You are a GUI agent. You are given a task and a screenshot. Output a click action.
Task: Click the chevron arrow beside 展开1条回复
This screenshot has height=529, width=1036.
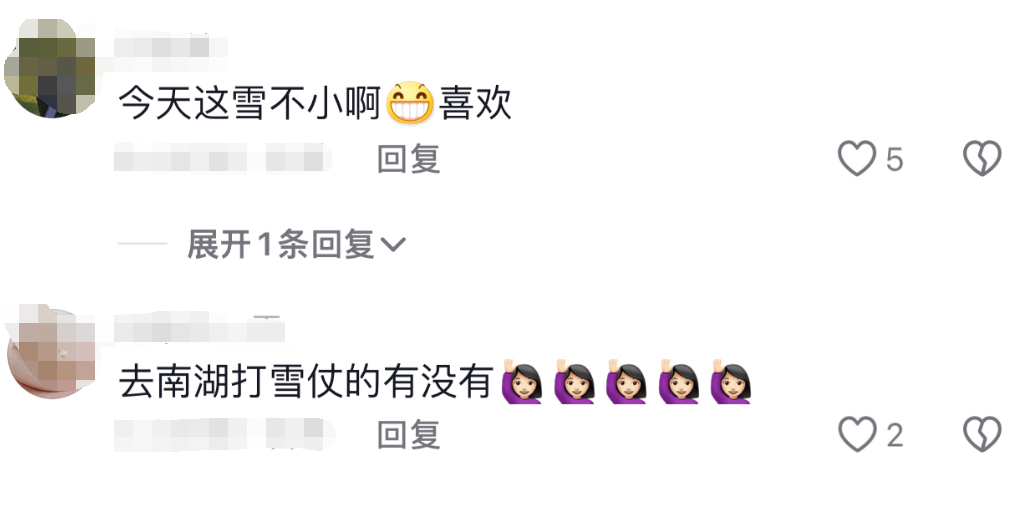pos(393,245)
